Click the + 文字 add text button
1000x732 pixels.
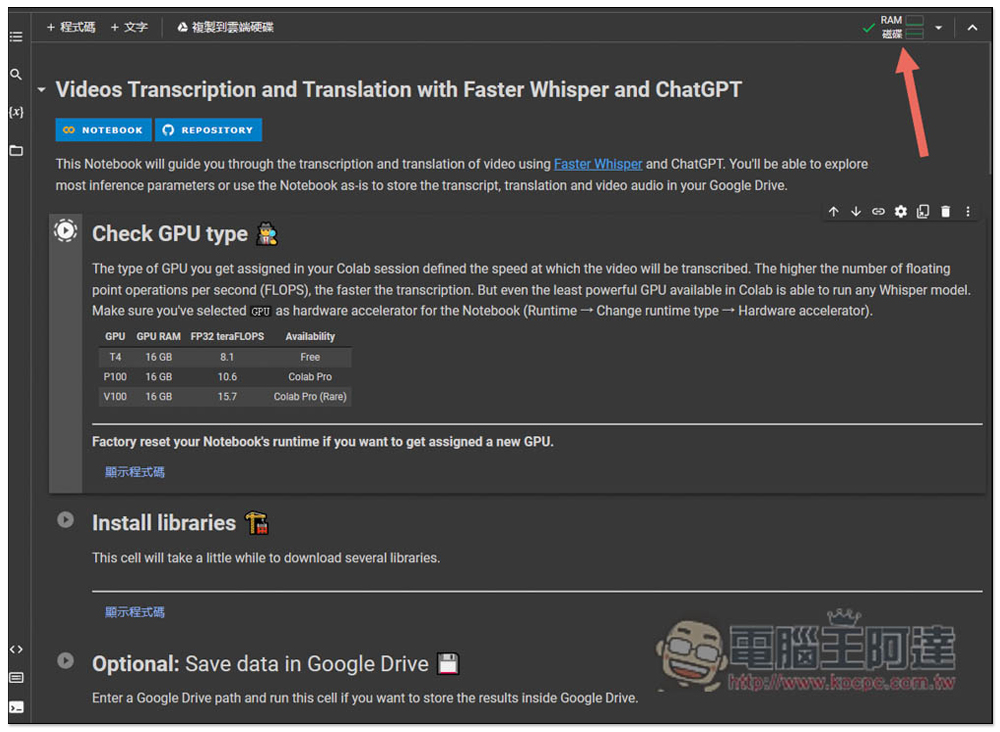coord(129,27)
